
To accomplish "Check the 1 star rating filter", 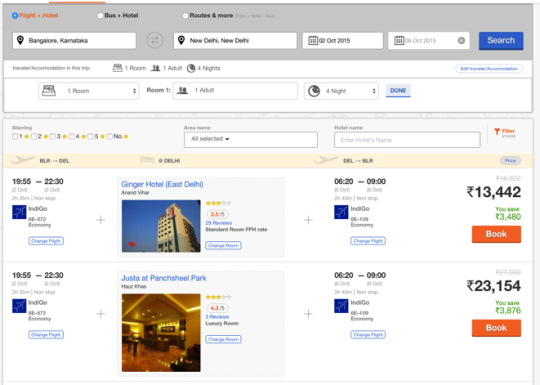I will [x=15, y=137].
